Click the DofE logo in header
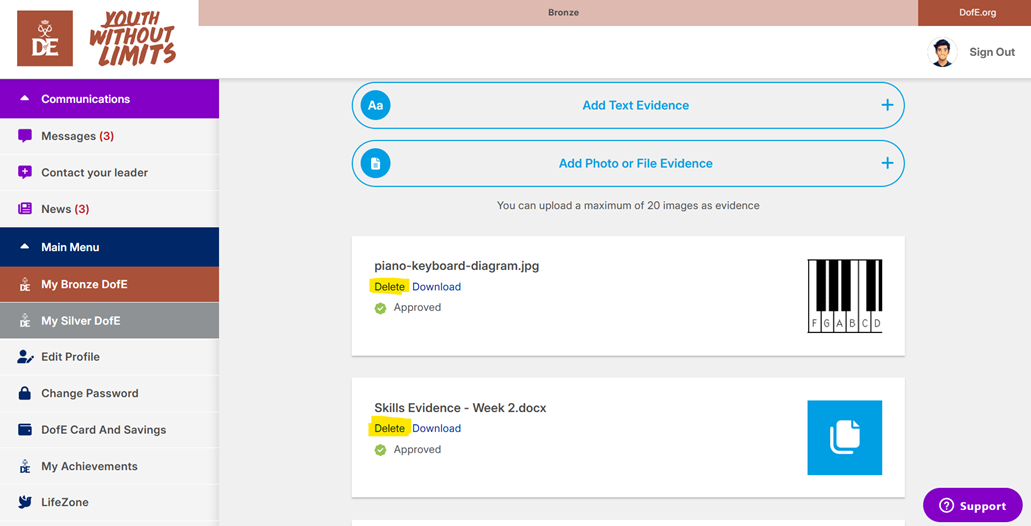 click(x=45, y=38)
